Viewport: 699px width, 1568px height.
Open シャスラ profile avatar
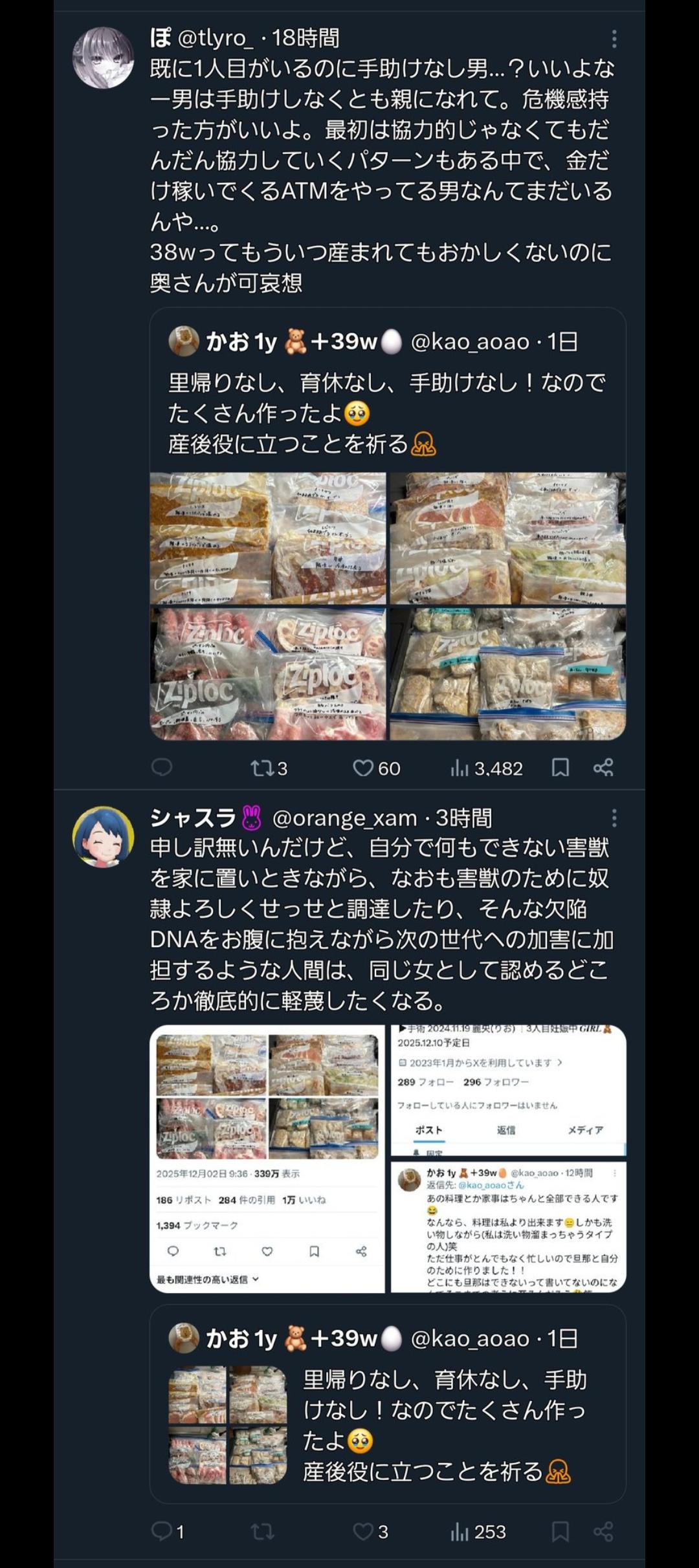click(x=103, y=836)
